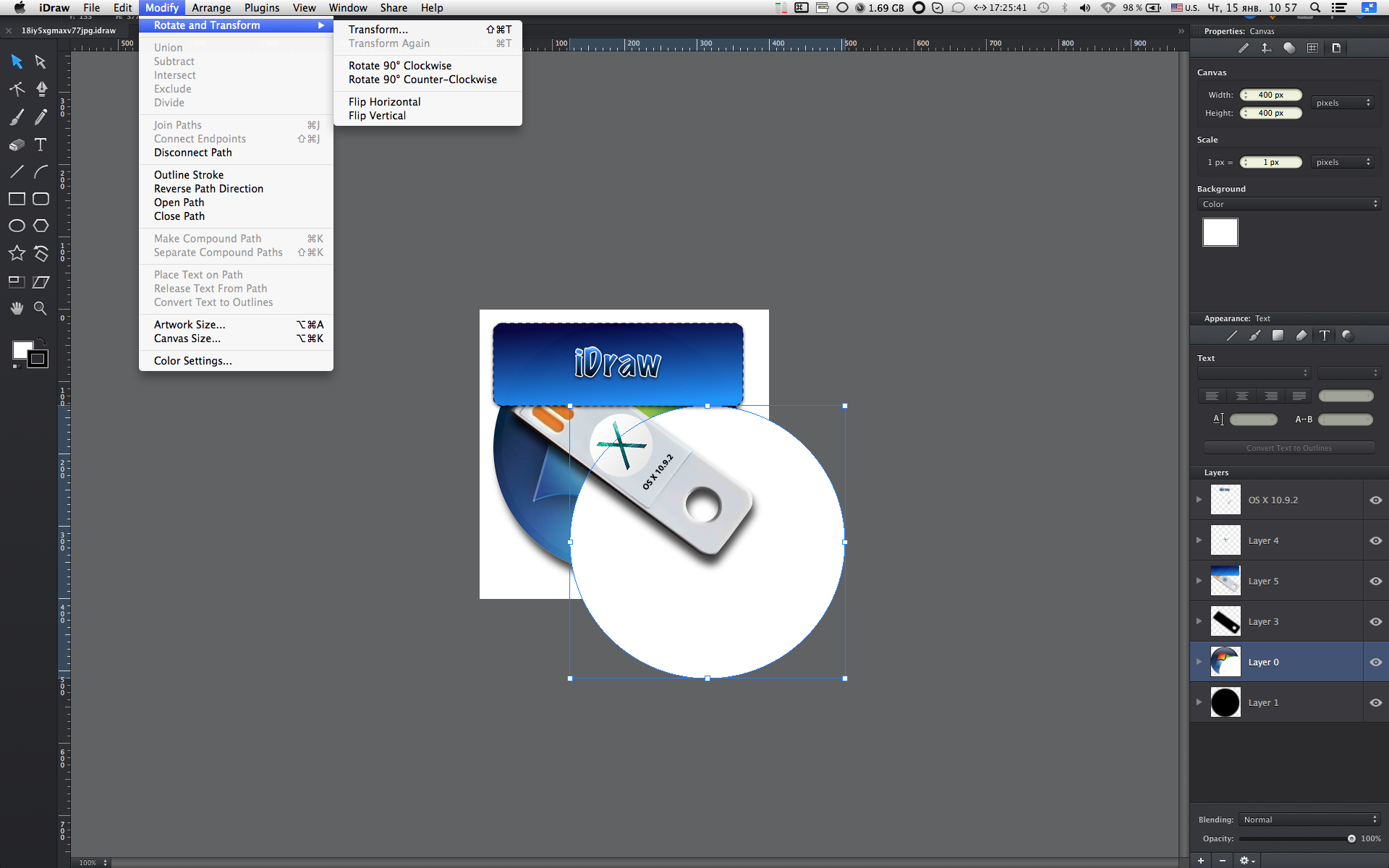Open the Background Color dropdown
The width and height of the screenshot is (1389, 868).
1288,204
